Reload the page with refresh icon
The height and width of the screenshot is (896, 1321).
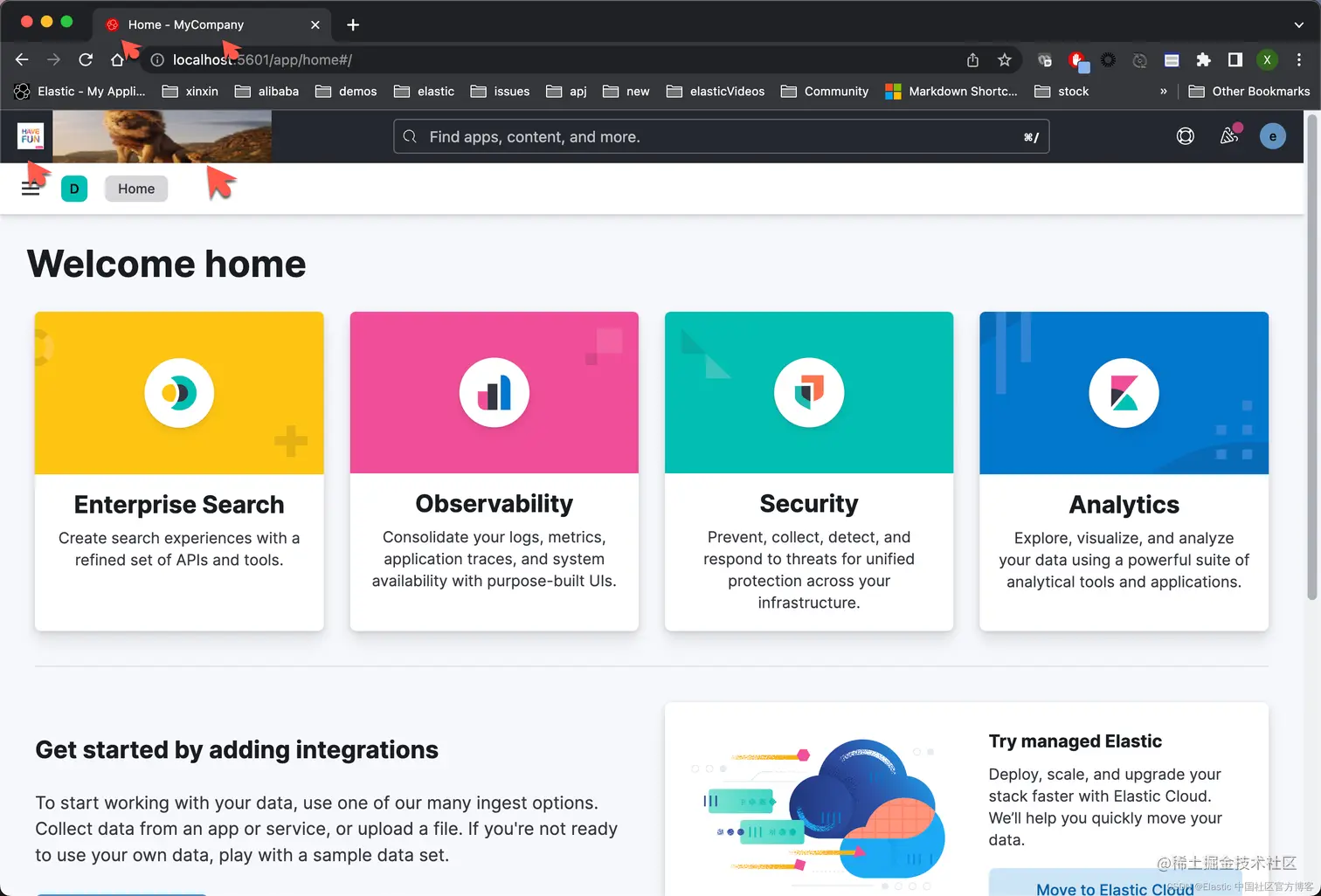86,59
